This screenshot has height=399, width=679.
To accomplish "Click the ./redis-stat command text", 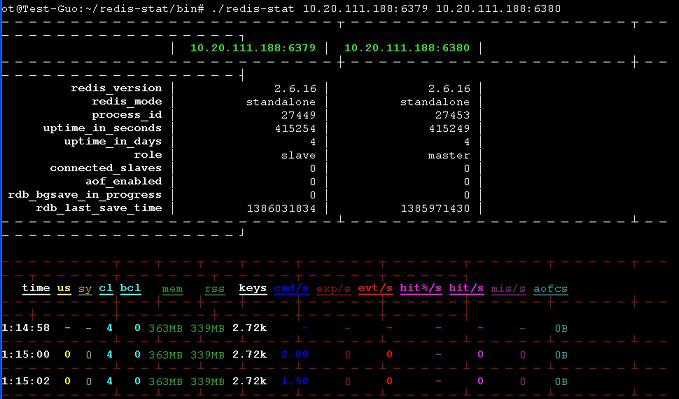I will tap(252, 9).
